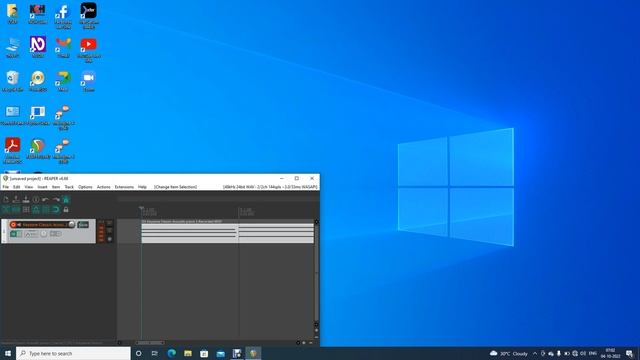Click the track volume knob

[72, 224]
